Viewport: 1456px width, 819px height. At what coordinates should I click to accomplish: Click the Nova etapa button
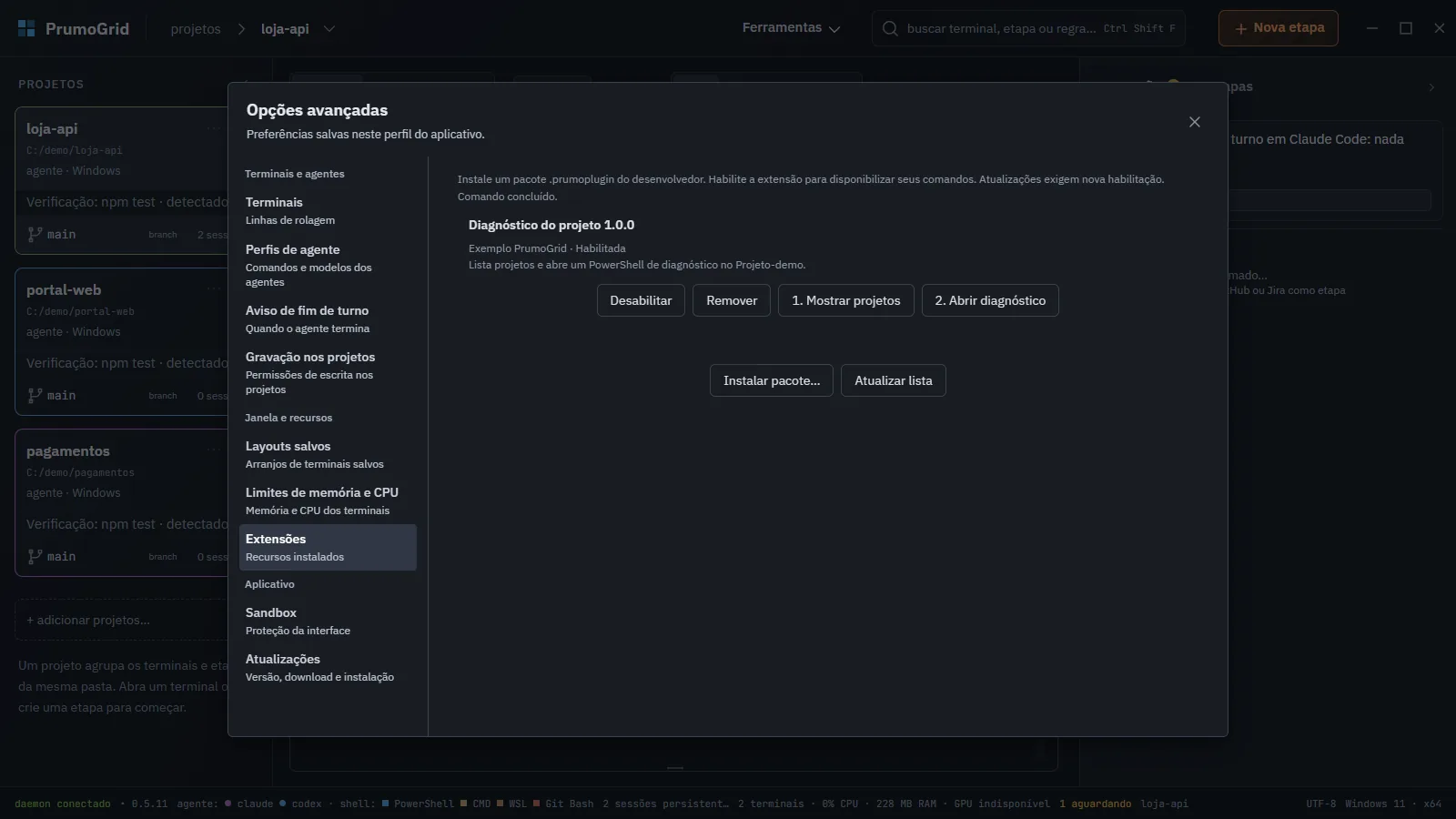pos(1279,28)
